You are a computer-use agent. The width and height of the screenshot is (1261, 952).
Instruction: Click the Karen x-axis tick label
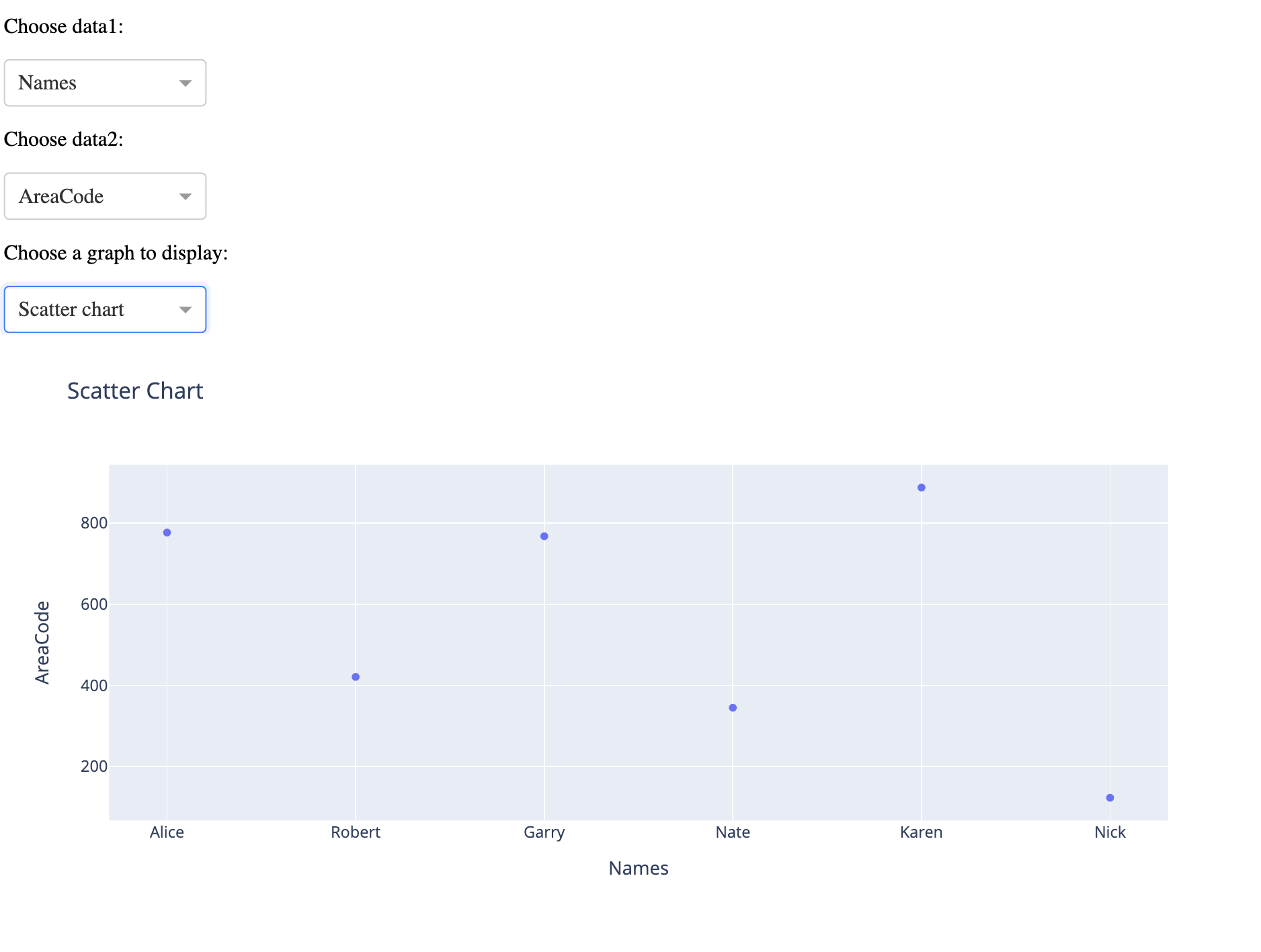click(x=922, y=832)
